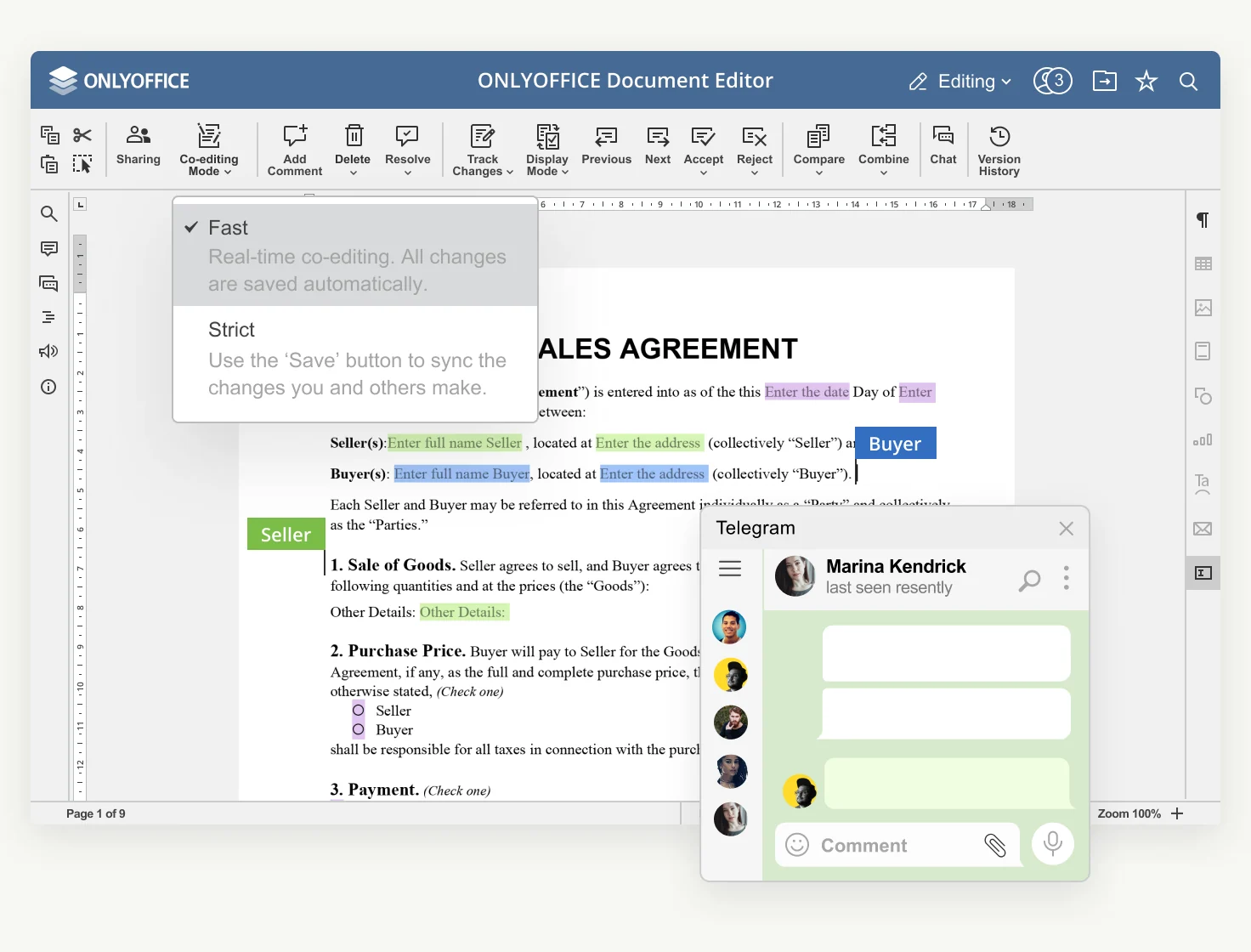The image size is (1251, 952).
Task: Open image settings in the right sidebar
Action: (x=1203, y=308)
